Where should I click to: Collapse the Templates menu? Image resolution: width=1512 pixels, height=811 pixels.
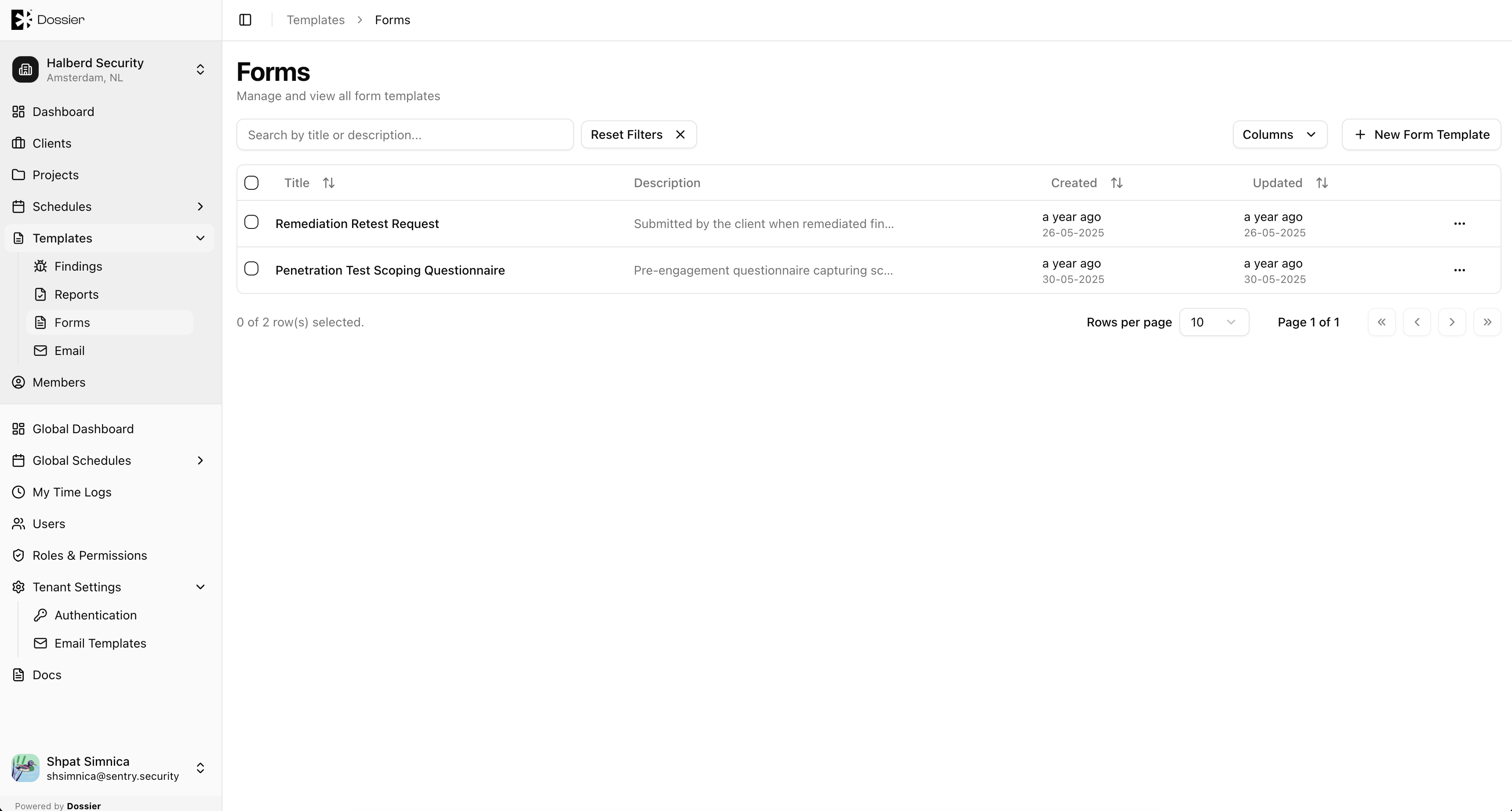pyautogui.click(x=109, y=238)
